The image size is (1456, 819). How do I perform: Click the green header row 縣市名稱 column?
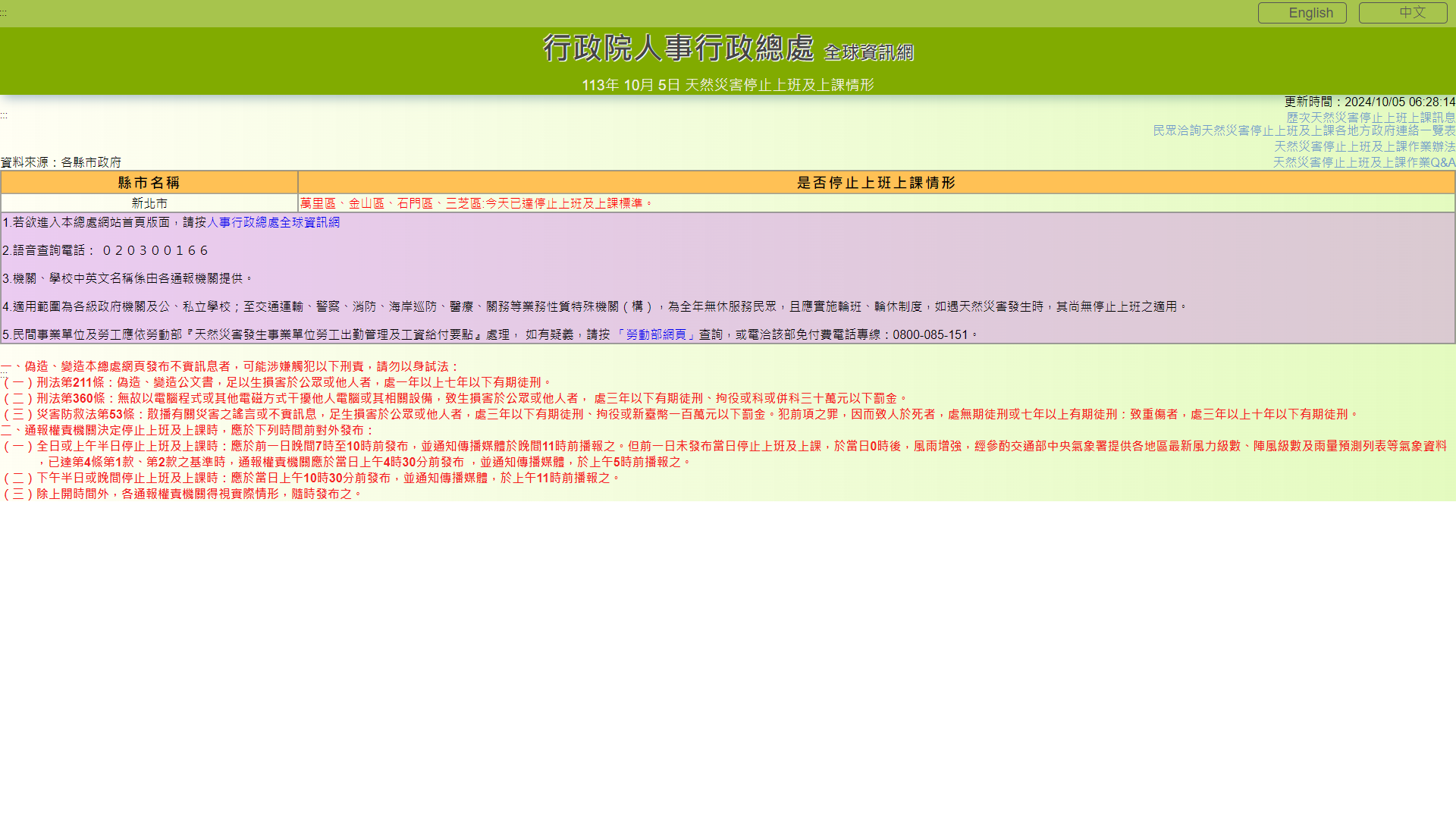[149, 182]
